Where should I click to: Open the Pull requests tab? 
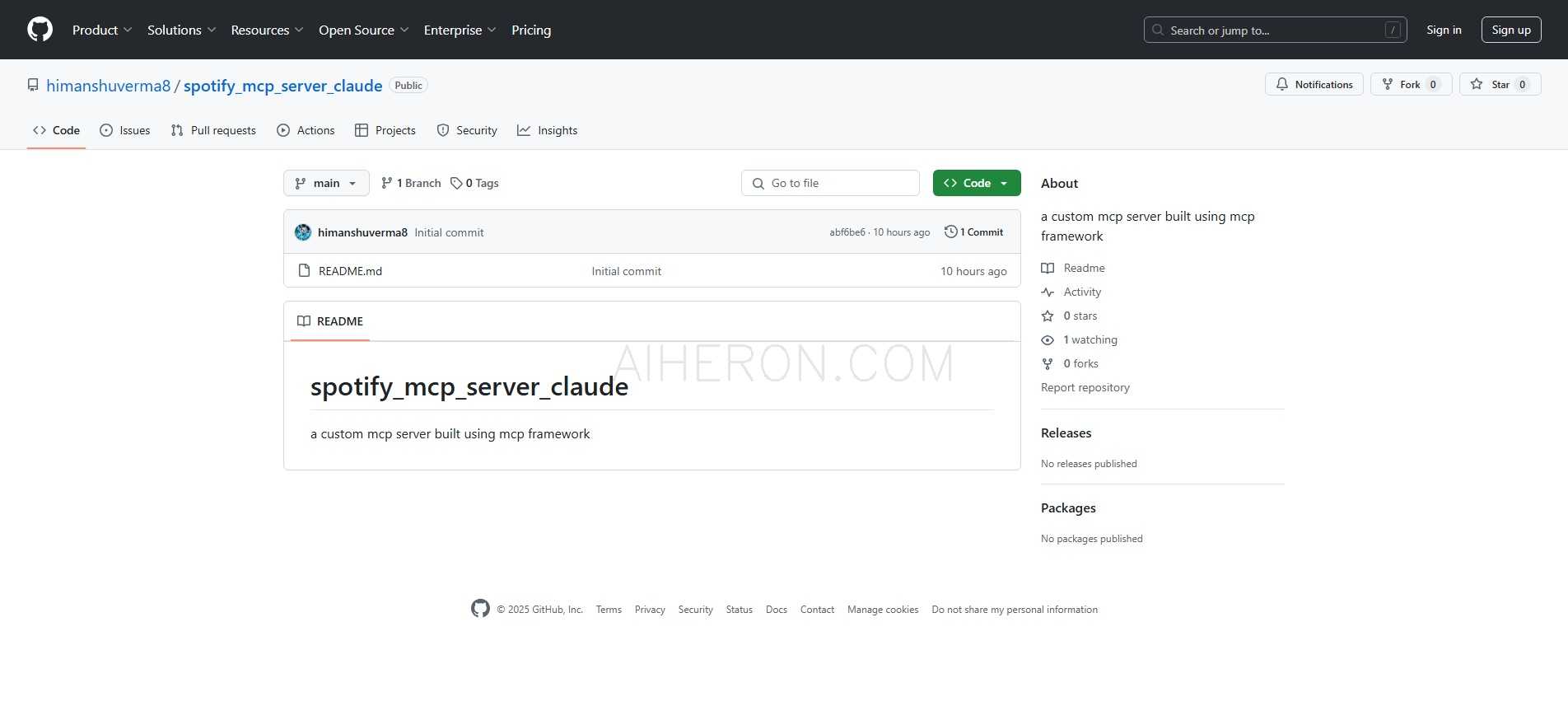point(213,130)
